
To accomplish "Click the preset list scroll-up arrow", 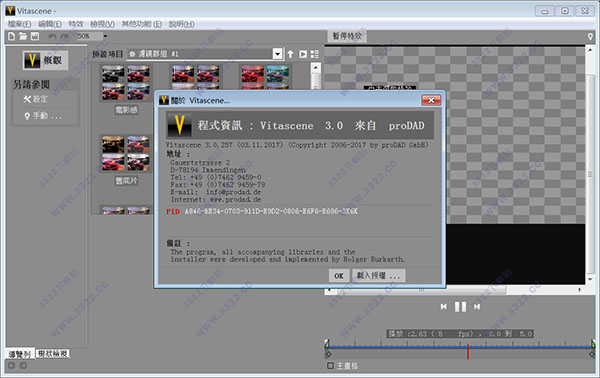I will (316, 68).
